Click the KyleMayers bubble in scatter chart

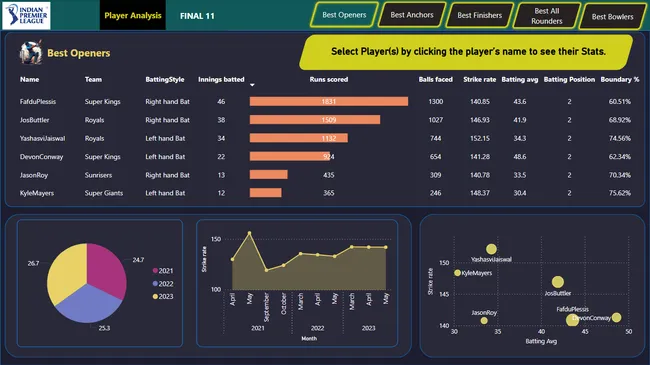[x=457, y=273]
